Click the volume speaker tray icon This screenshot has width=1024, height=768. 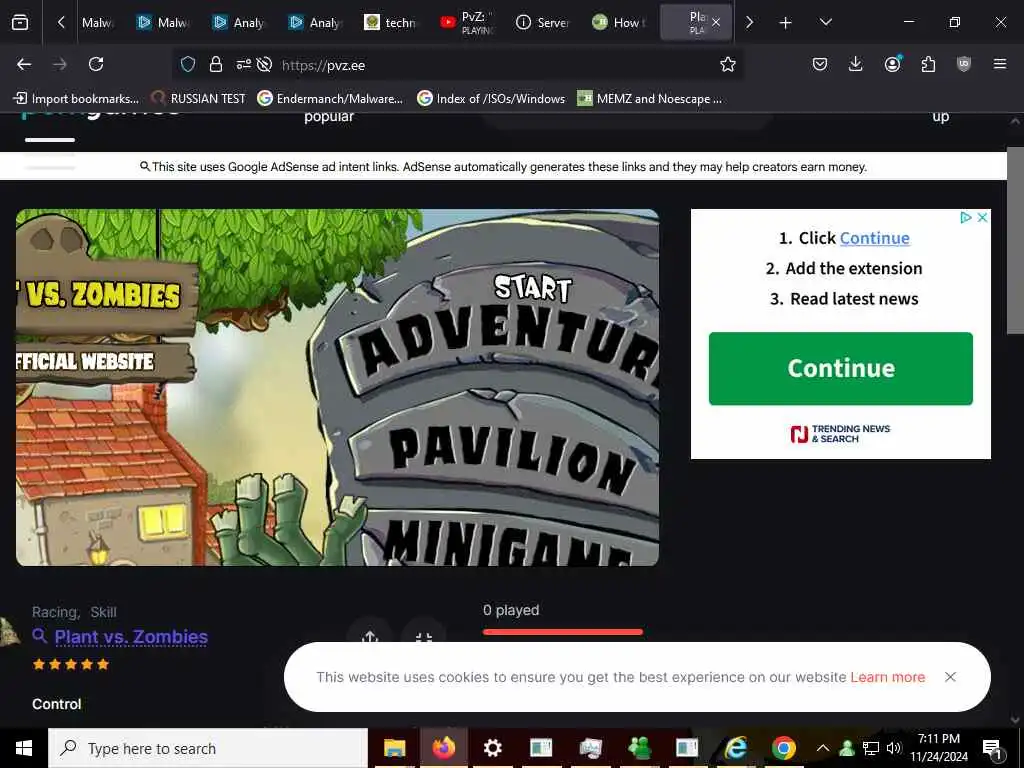click(x=893, y=748)
